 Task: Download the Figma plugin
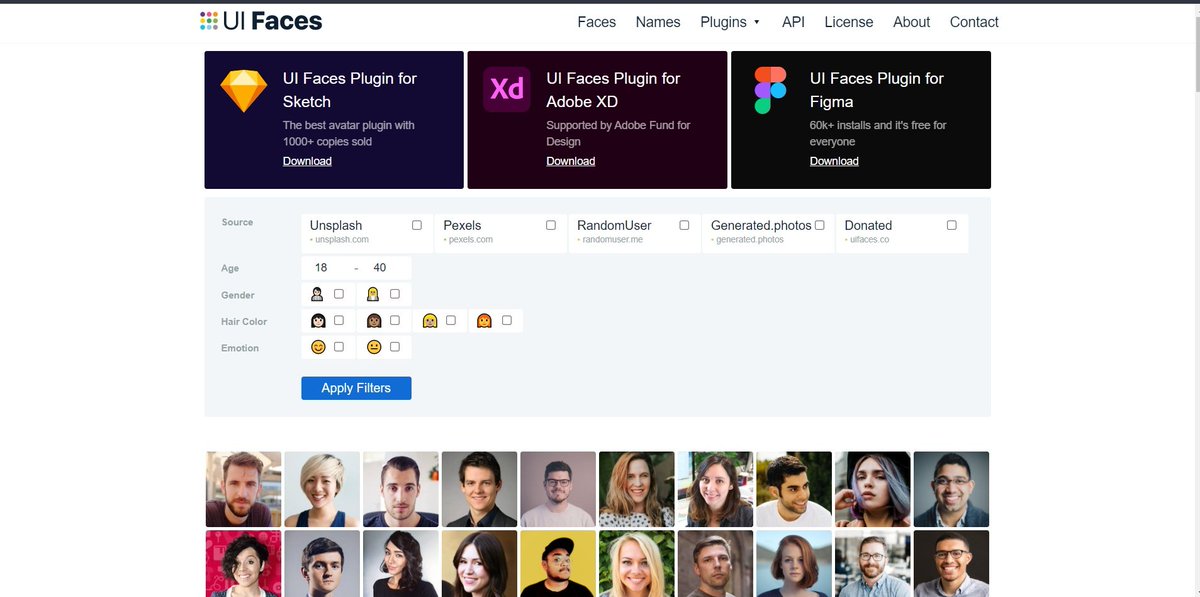click(x=834, y=161)
